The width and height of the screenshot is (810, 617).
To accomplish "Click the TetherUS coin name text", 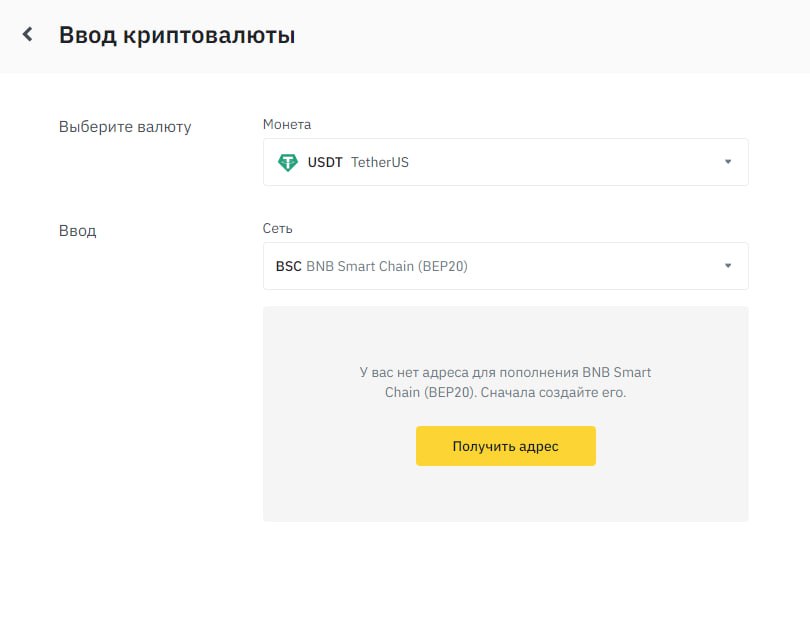I will tap(380, 162).
